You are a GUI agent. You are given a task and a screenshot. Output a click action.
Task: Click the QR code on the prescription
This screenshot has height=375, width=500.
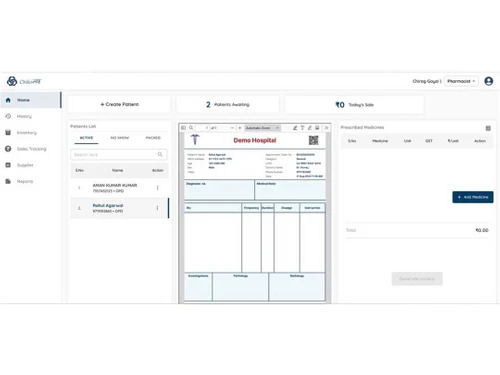[x=313, y=140]
